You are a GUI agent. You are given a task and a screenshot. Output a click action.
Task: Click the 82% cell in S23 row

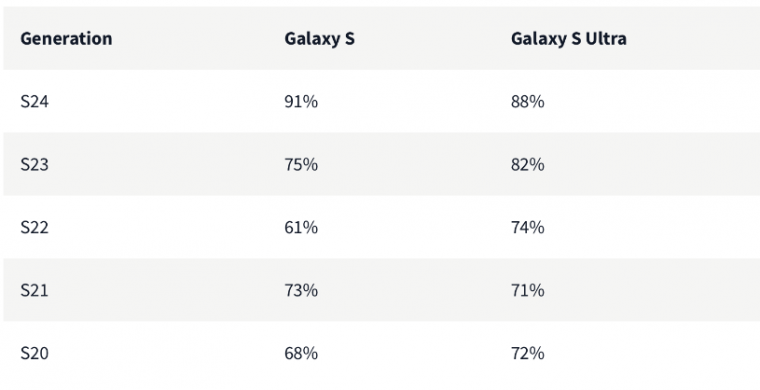527,165
